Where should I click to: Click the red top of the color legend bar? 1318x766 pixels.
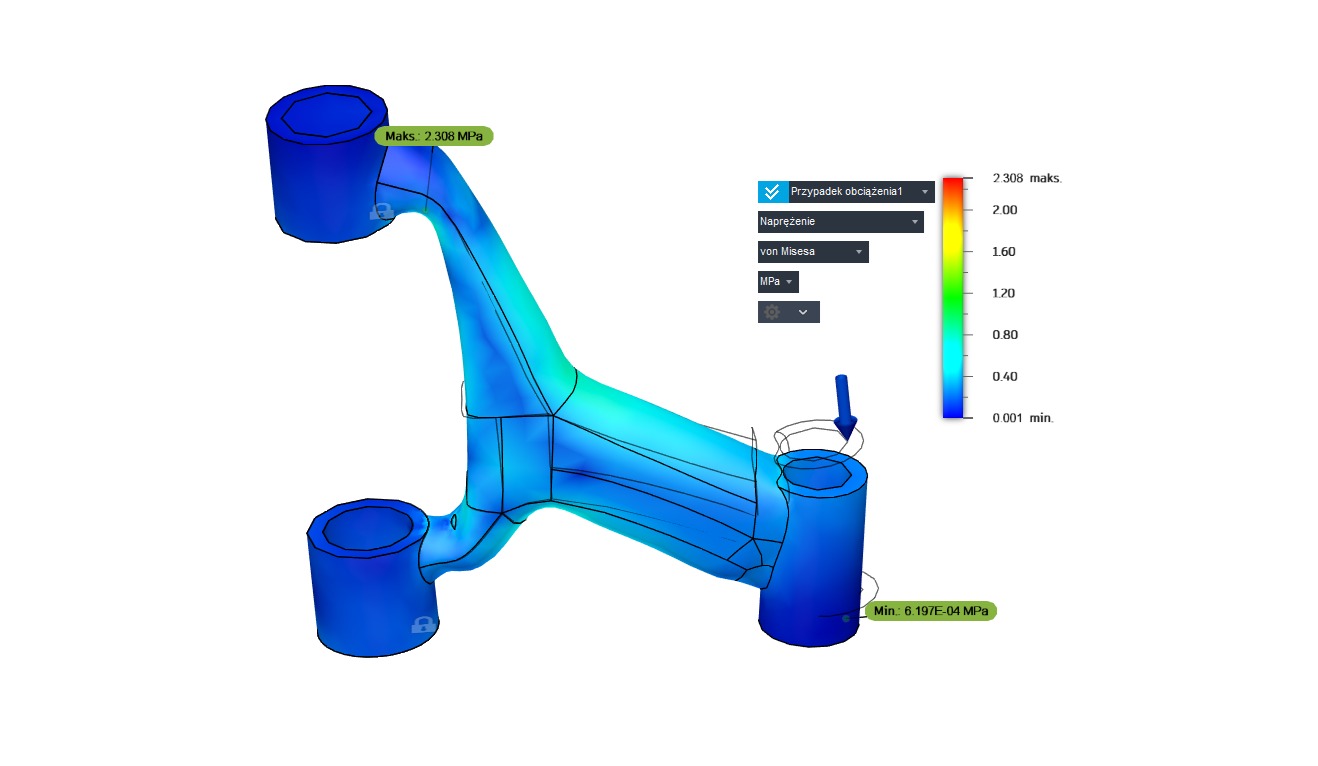[x=952, y=186]
